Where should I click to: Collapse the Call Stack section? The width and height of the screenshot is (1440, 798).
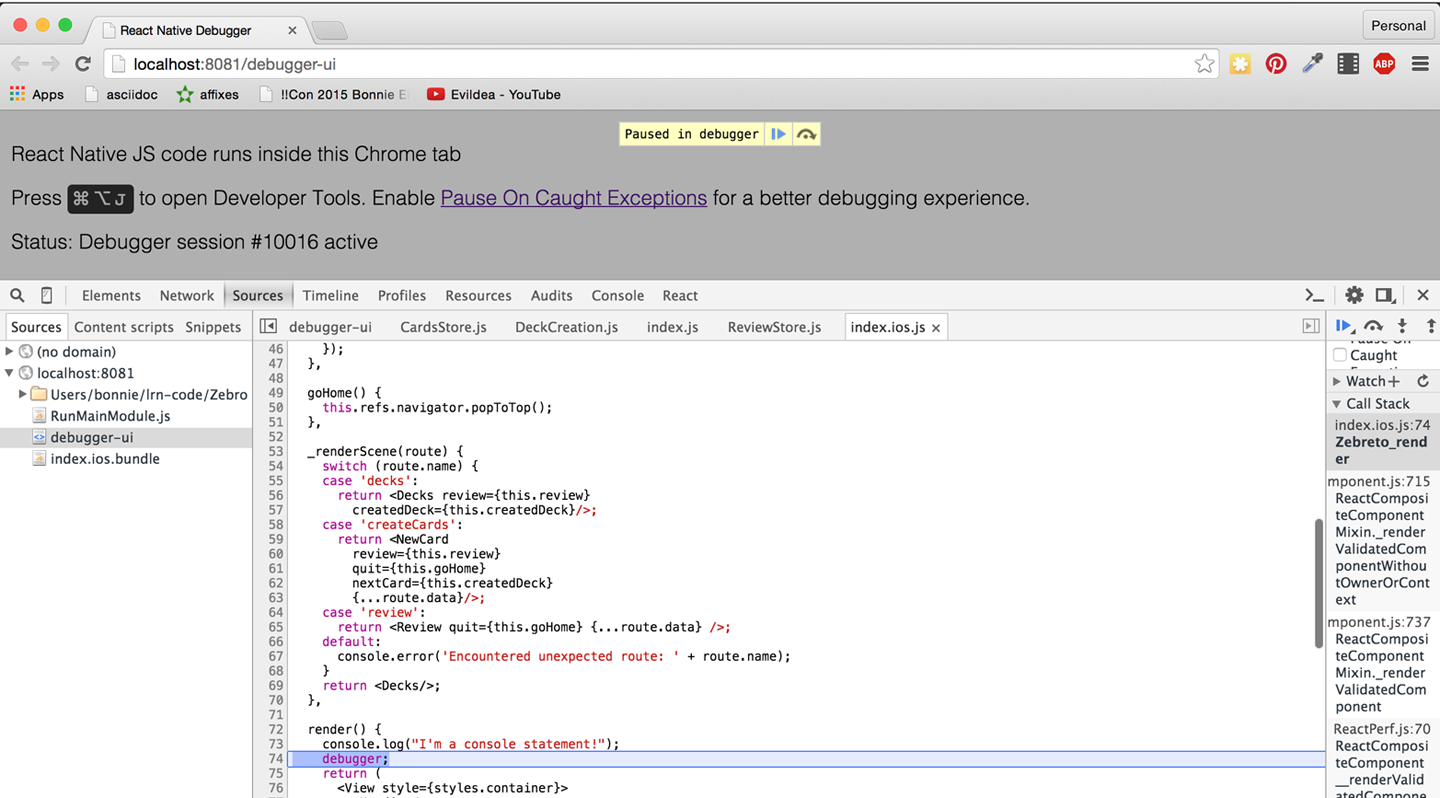tap(1337, 404)
